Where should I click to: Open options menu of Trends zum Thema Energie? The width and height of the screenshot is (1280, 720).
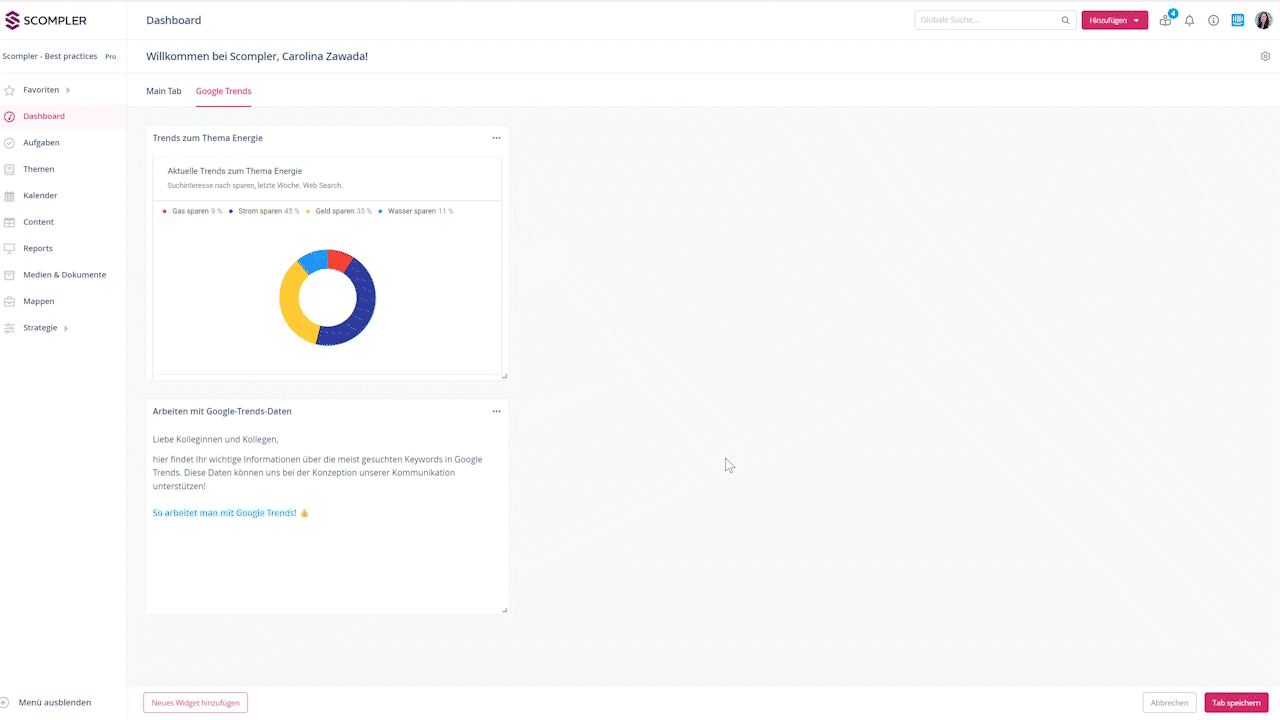(496, 138)
